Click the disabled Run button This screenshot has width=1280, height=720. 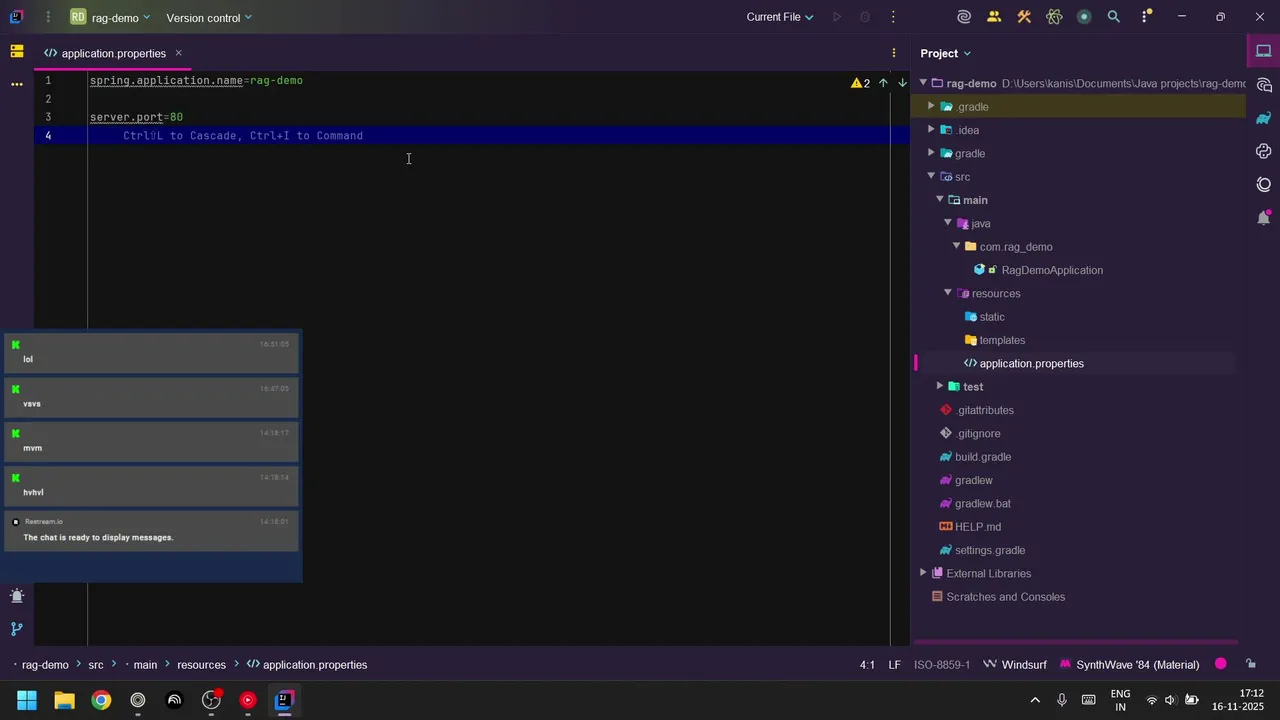point(837,17)
